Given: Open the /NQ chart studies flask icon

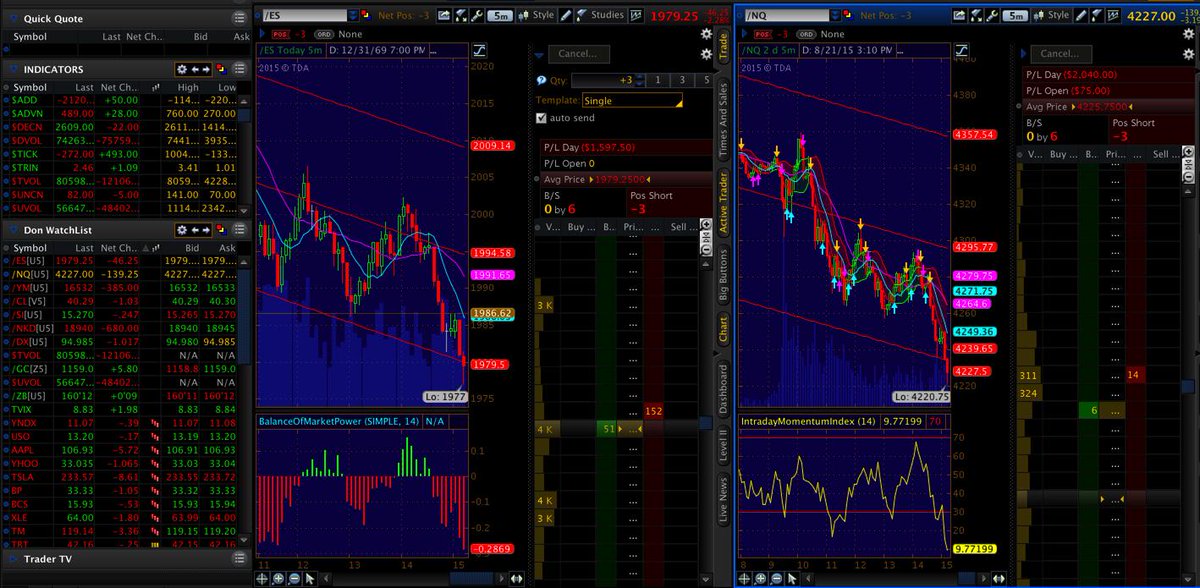Looking at the screenshot, I should (1096, 16).
